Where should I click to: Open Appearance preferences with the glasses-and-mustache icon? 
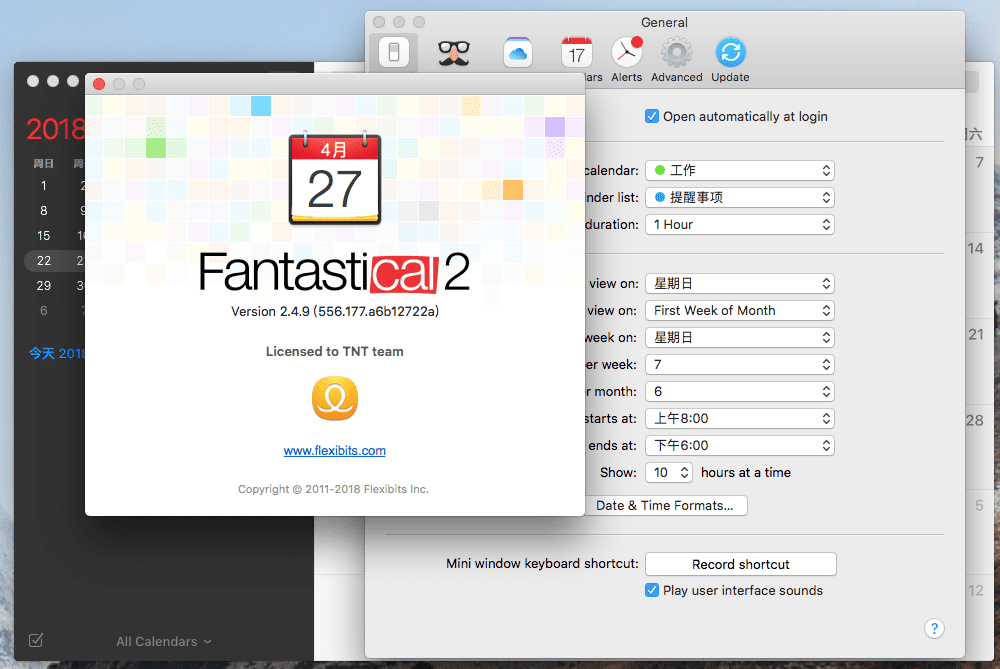(454, 52)
